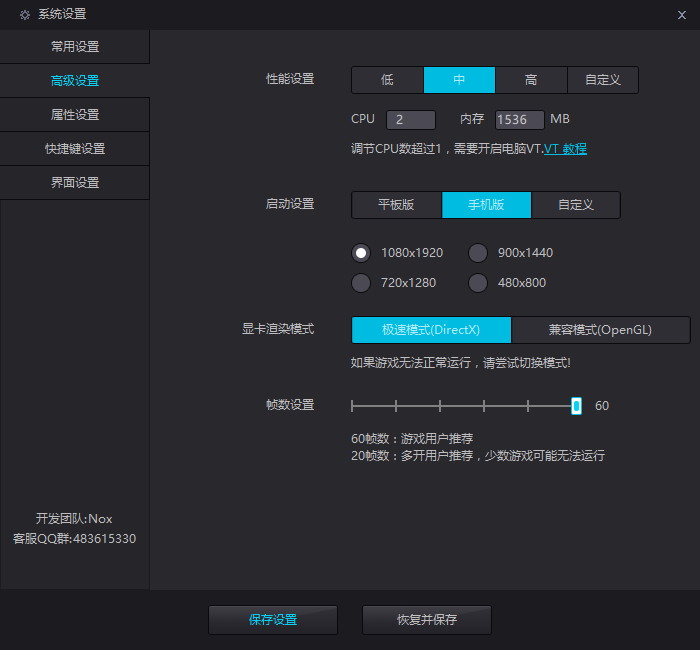Open 快捷键设置 tab
The height and width of the screenshot is (650, 700).
[75, 149]
